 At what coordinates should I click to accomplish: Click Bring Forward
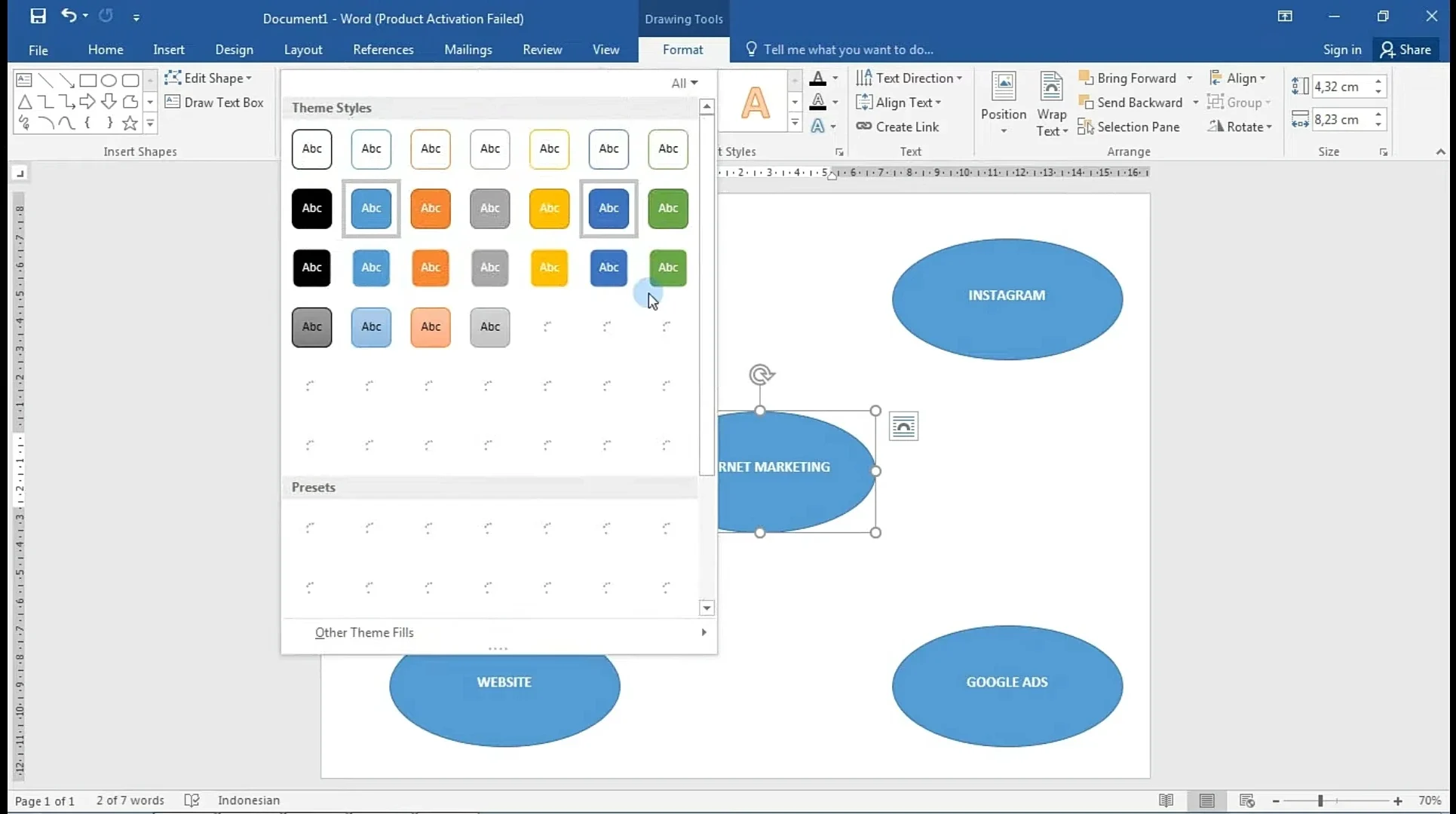pos(1128,78)
